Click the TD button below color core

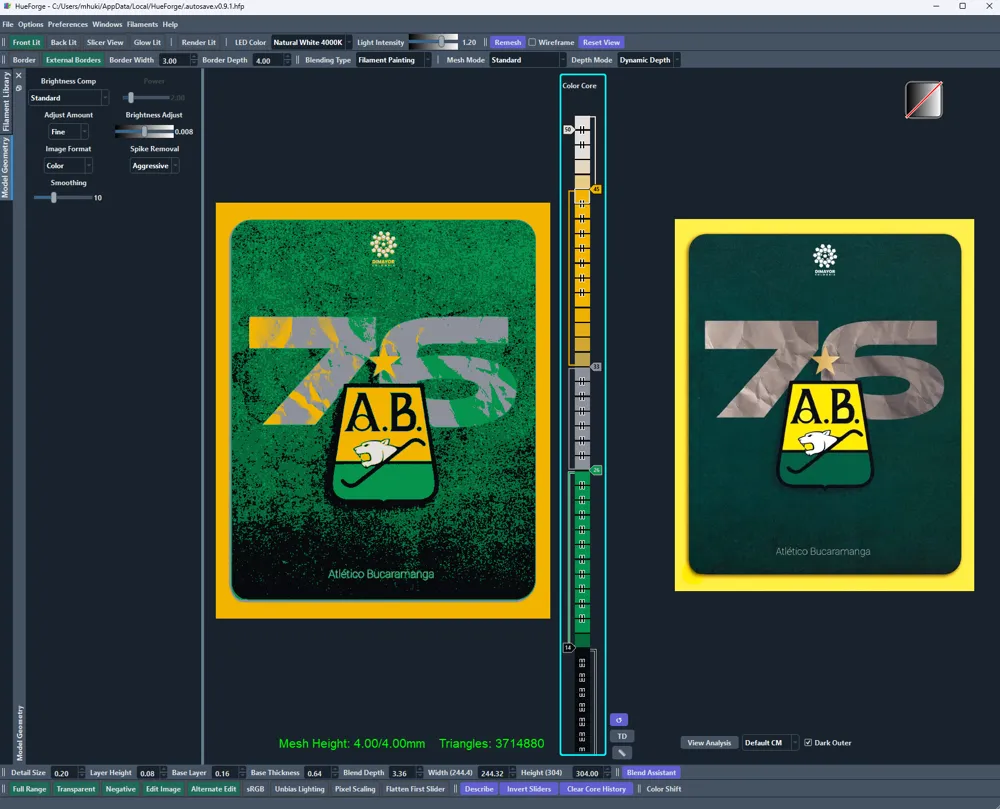(622, 736)
